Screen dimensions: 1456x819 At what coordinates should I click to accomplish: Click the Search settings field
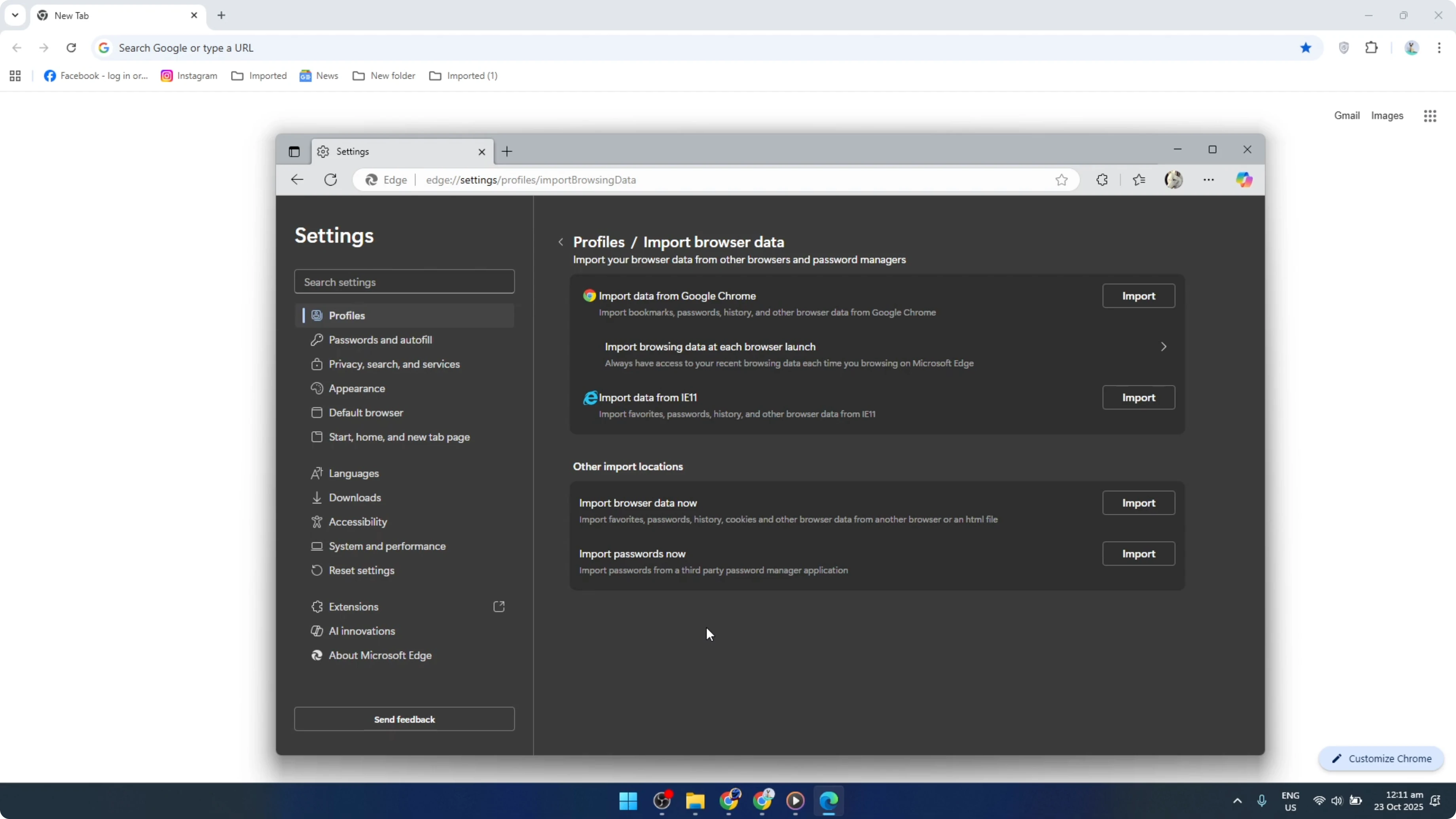point(404,281)
